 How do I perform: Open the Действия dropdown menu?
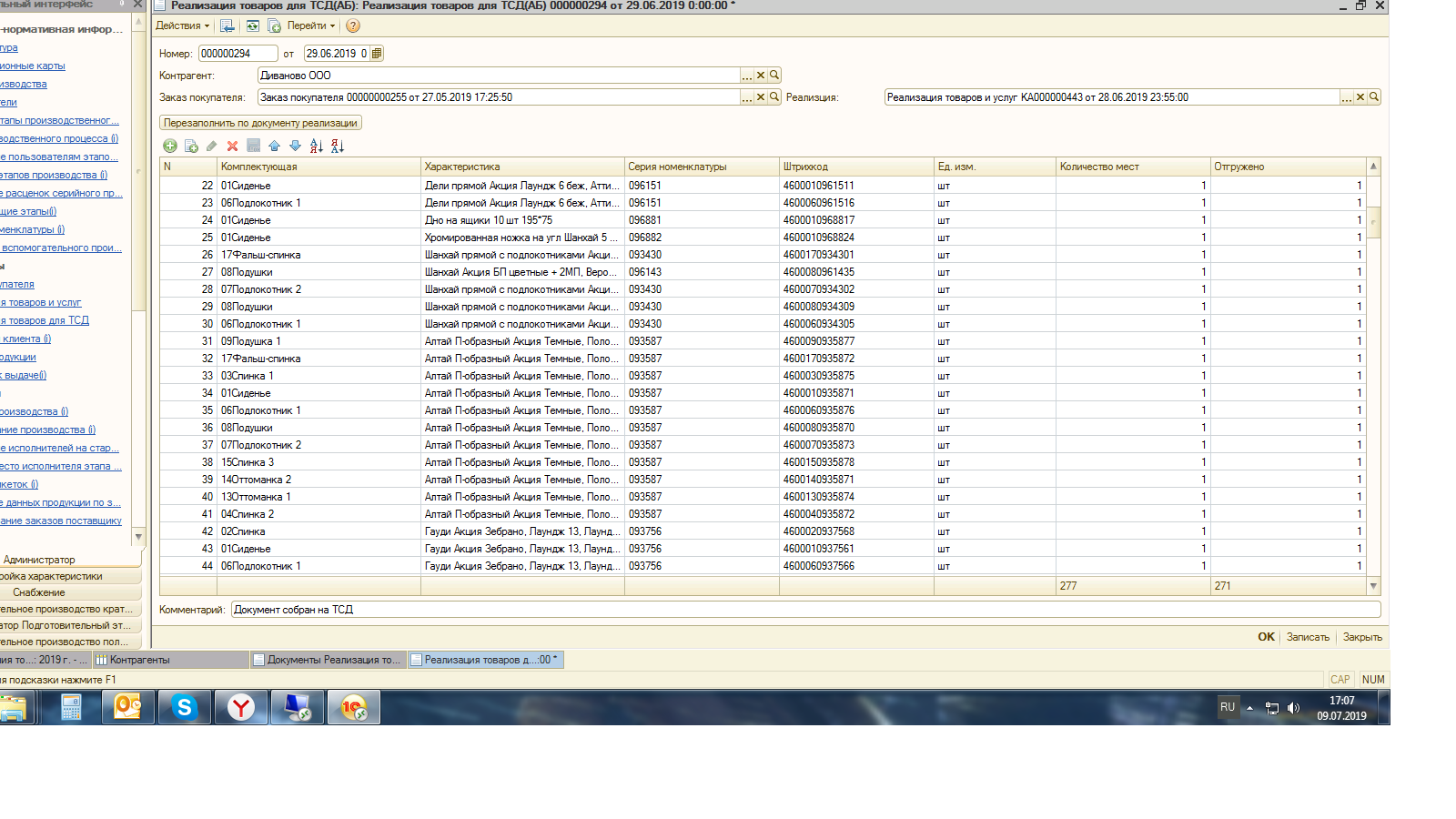coord(182,26)
